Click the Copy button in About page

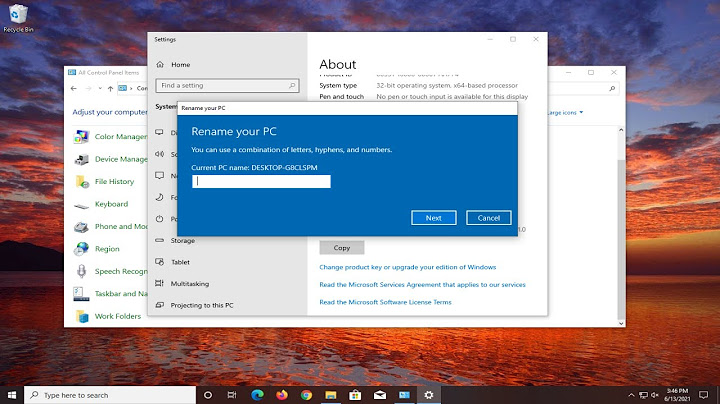coord(342,247)
